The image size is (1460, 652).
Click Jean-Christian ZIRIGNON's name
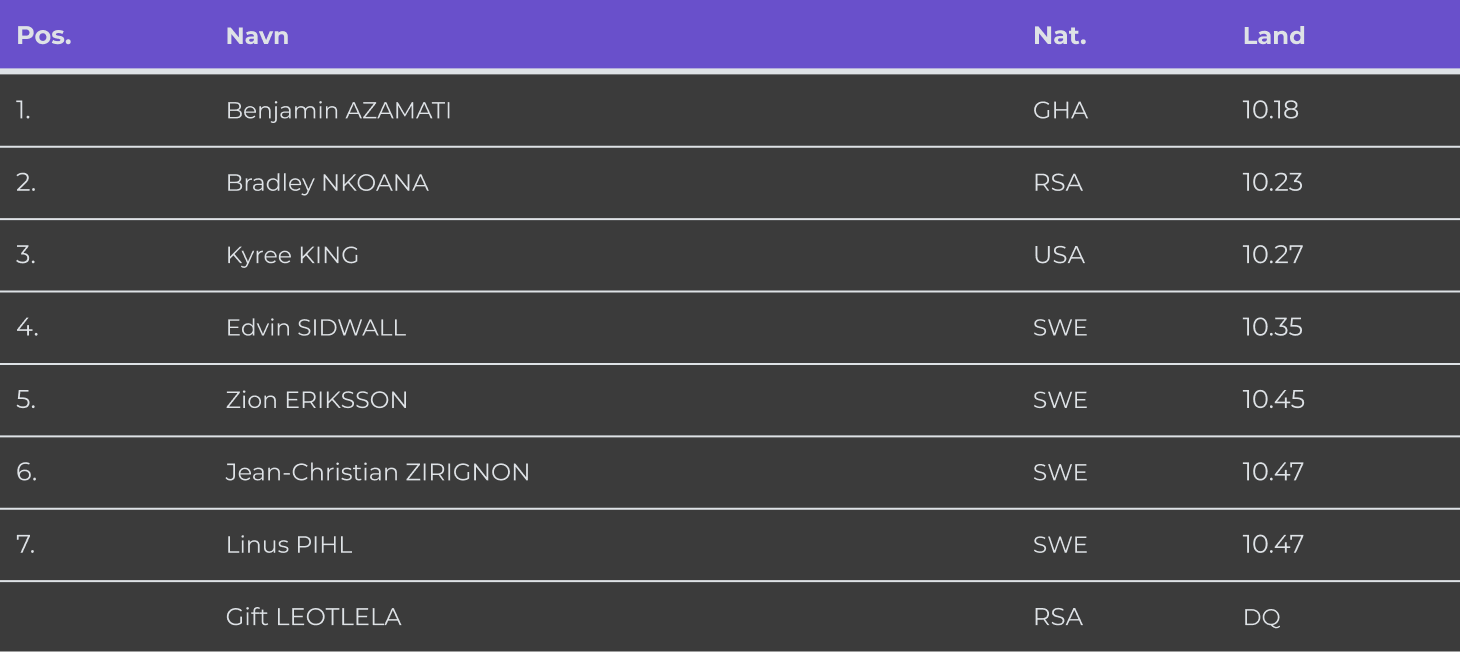coord(377,472)
